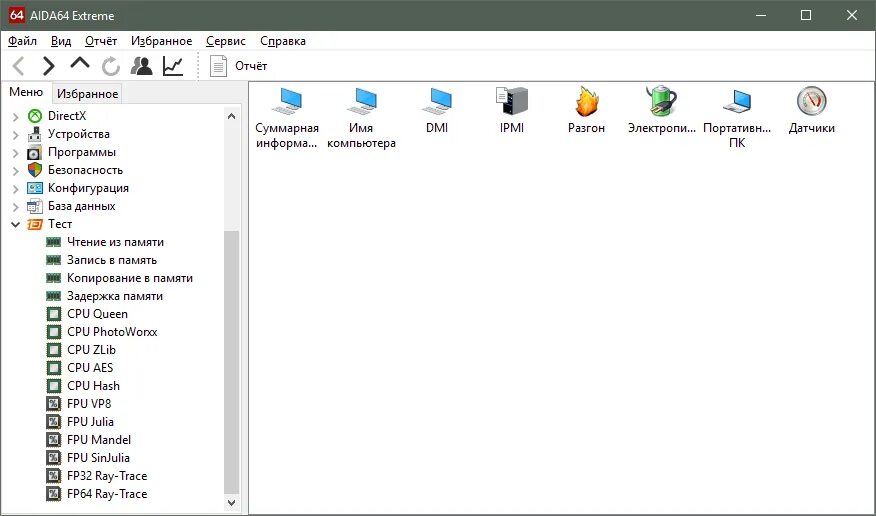Click the AIDA64 title bar app icon
The height and width of the screenshot is (516, 876).
(x=17, y=15)
